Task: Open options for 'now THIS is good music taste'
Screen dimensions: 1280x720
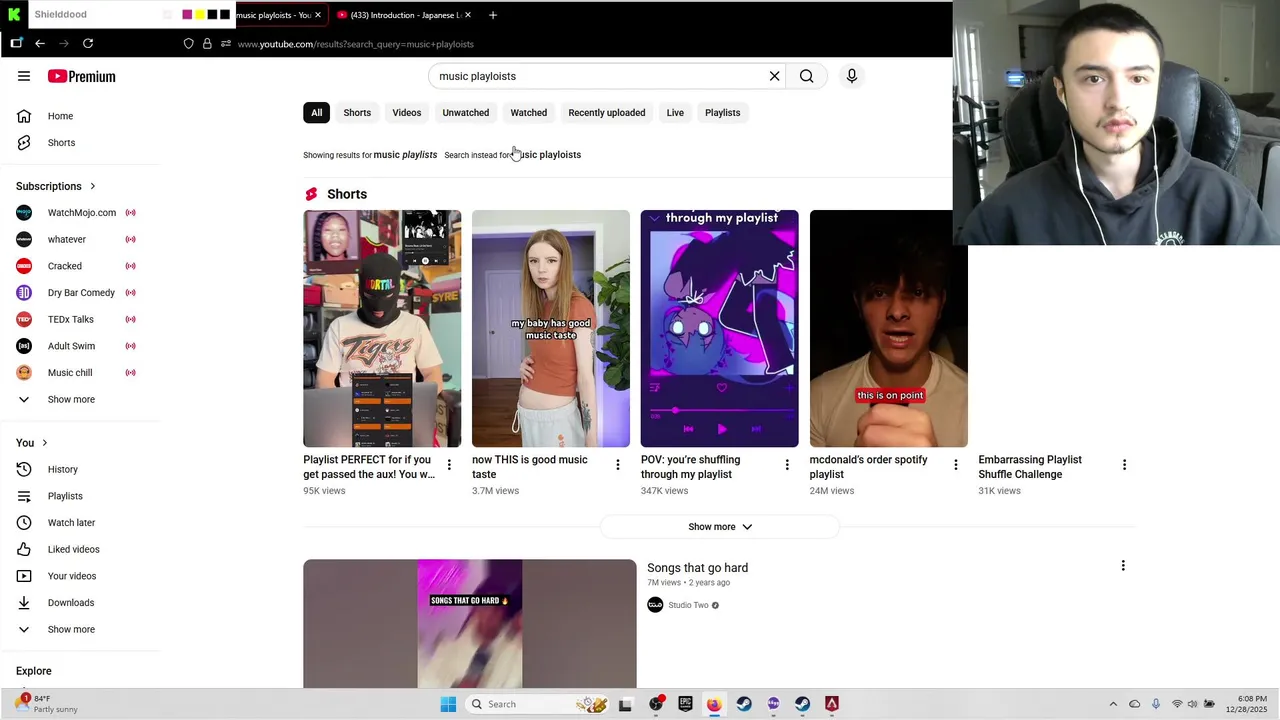Action: 617,465
